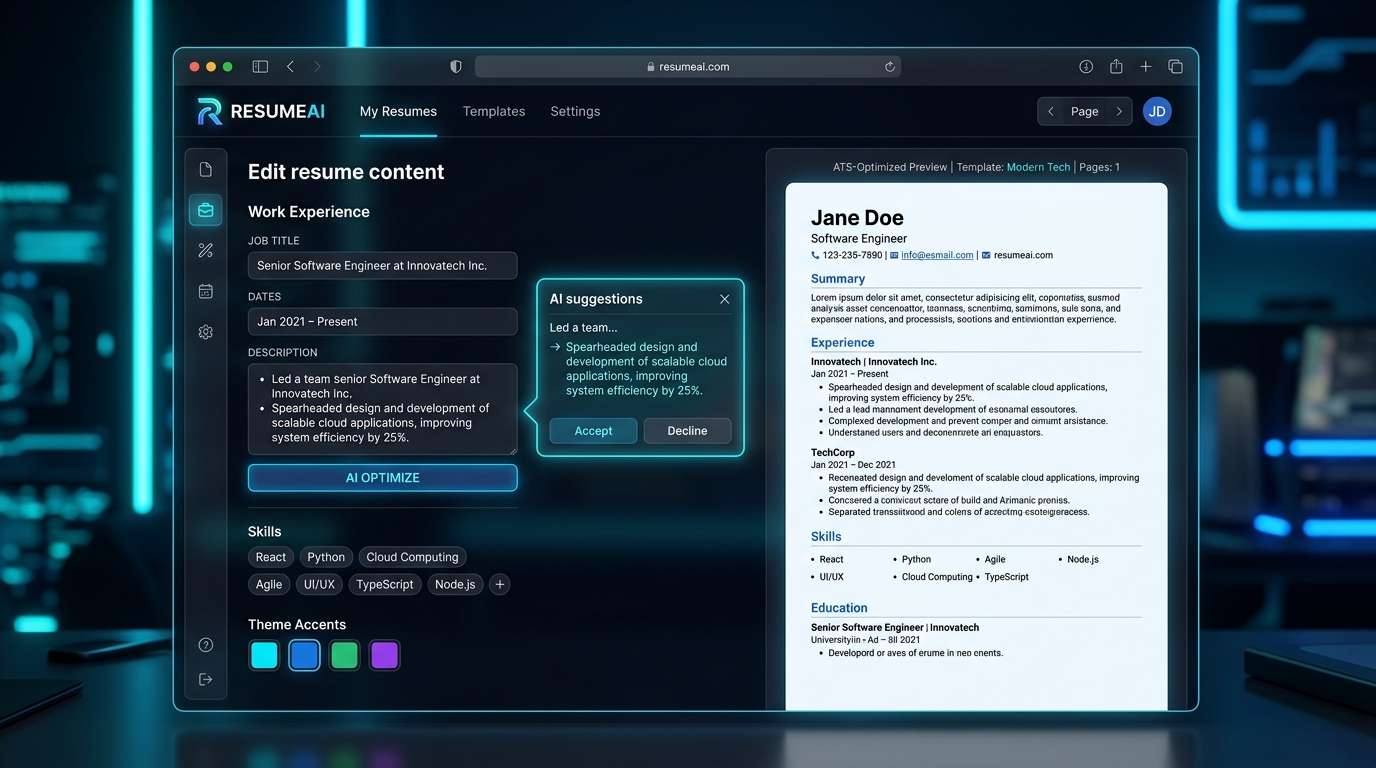This screenshot has width=1376, height=768.
Task: Open the JD user avatar
Action: coord(1157,111)
